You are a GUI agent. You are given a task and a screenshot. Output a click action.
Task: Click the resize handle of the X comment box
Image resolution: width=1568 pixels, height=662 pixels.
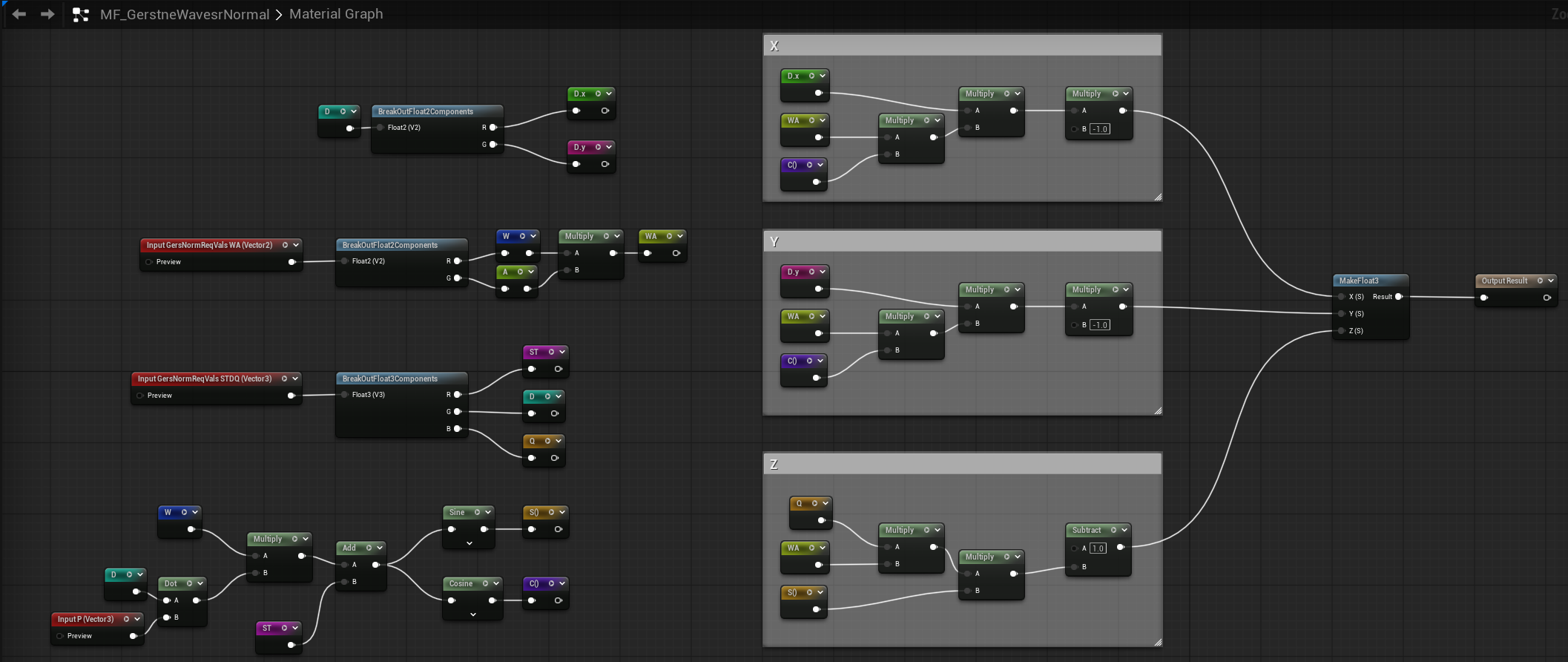pyautogui.click(x=1158, y=197)
